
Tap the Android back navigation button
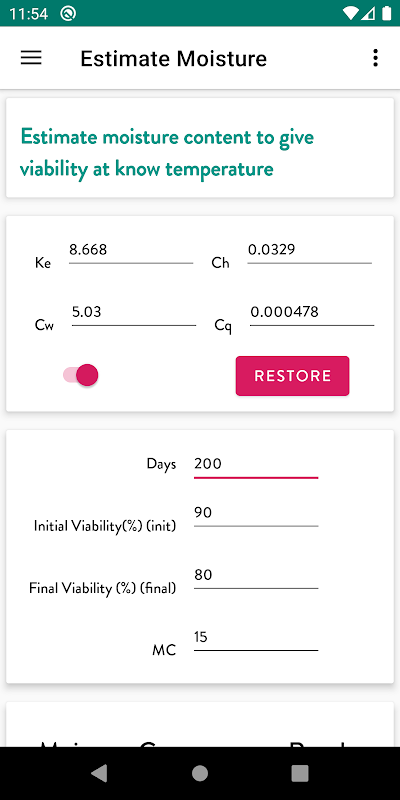click(99, 773)
